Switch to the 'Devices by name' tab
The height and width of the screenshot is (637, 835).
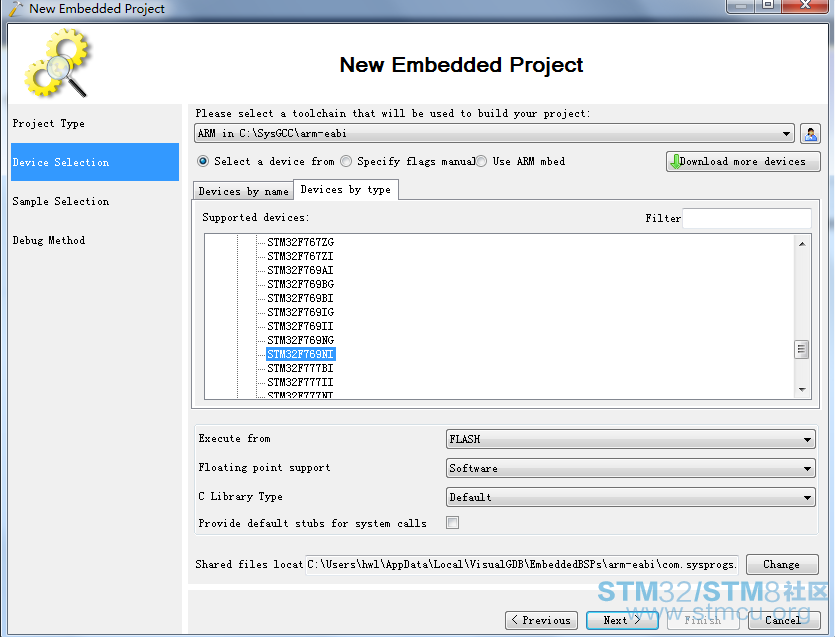coord(243,191)
